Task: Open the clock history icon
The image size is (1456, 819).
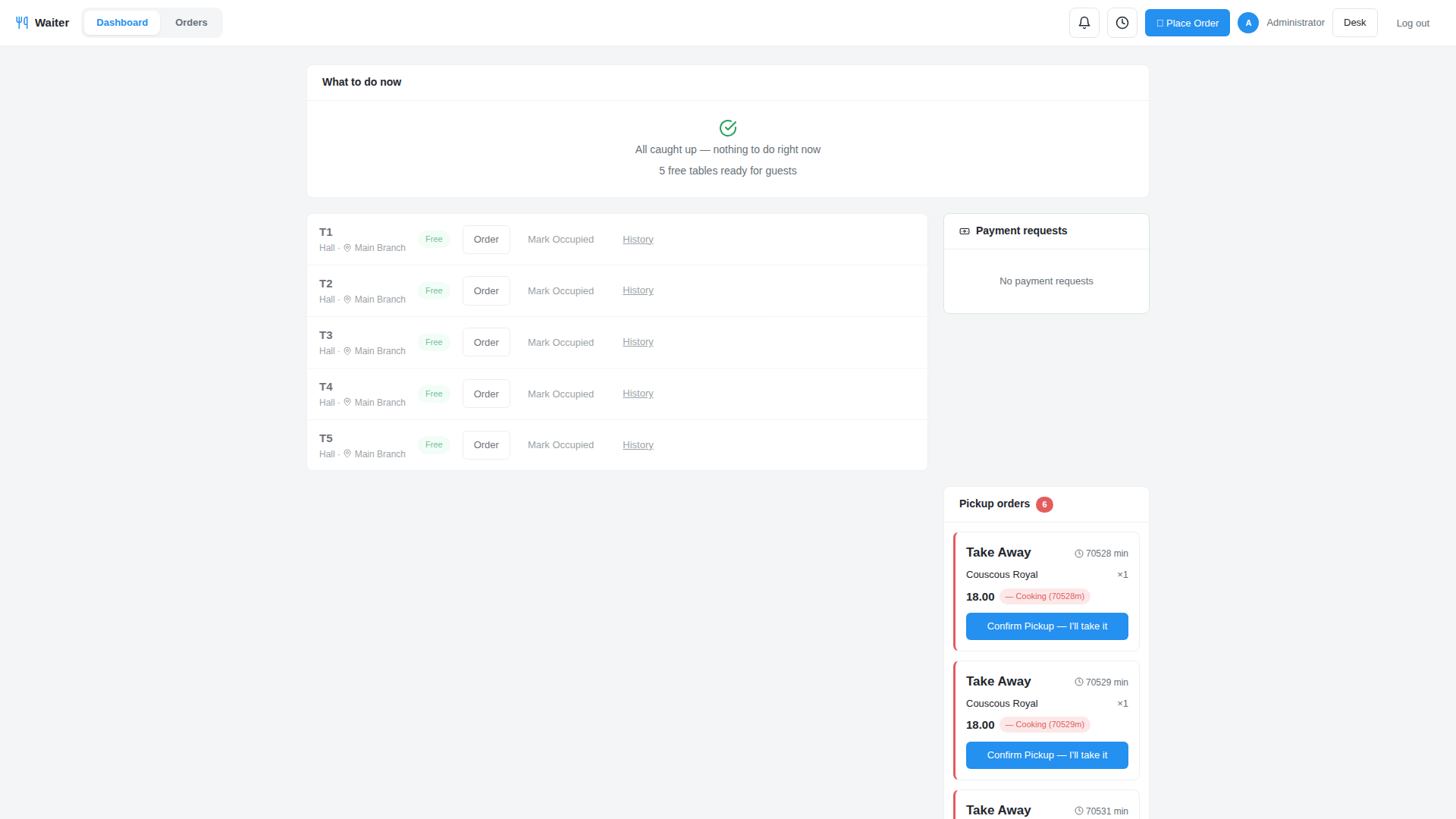Action: point(1122,23)
